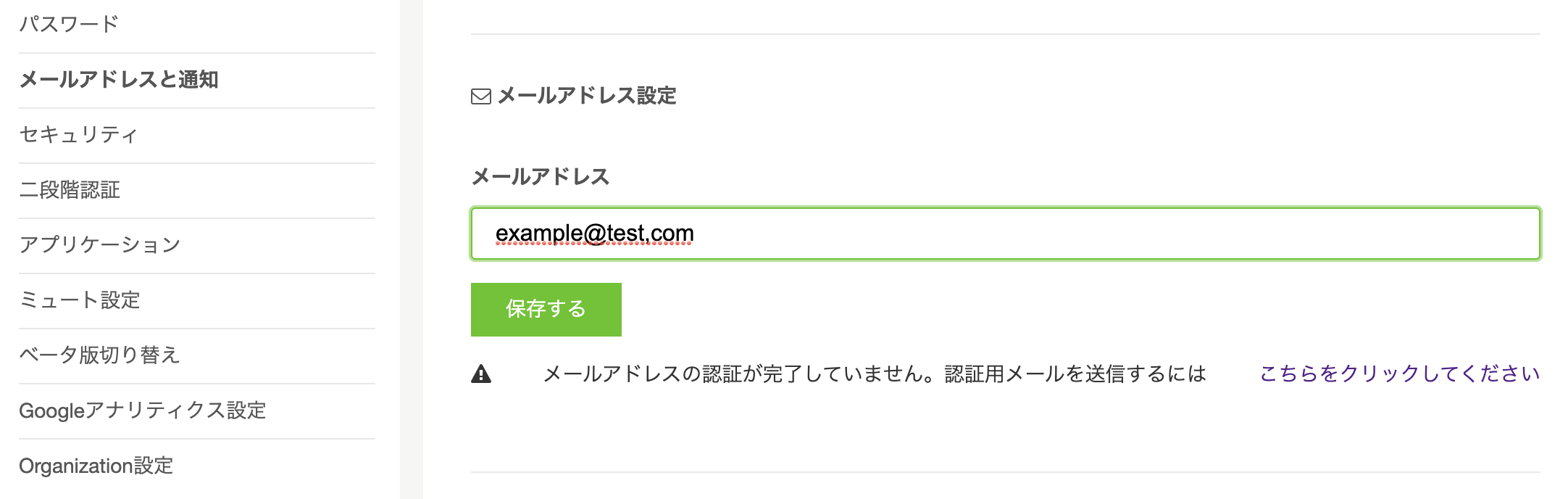Select アプリケーション from the sidebar
1568x499 pixels.
click(100, 244)
